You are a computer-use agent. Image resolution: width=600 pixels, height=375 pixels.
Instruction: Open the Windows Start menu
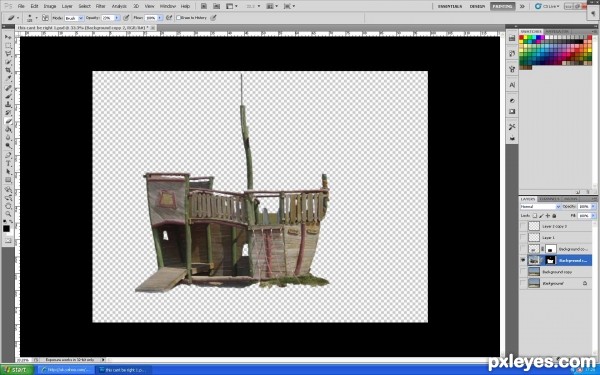click(x=17, y=370)
